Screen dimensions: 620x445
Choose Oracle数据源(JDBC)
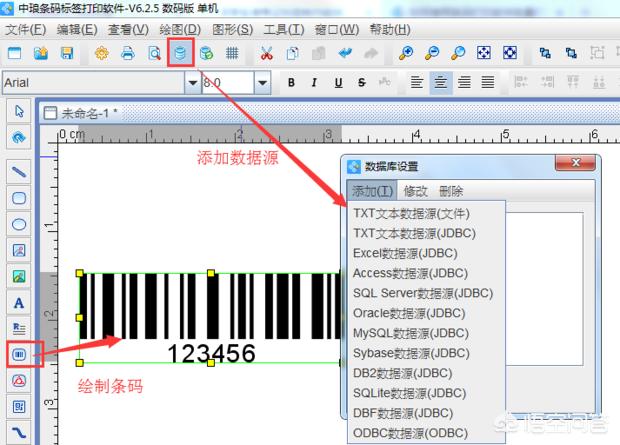427,313
